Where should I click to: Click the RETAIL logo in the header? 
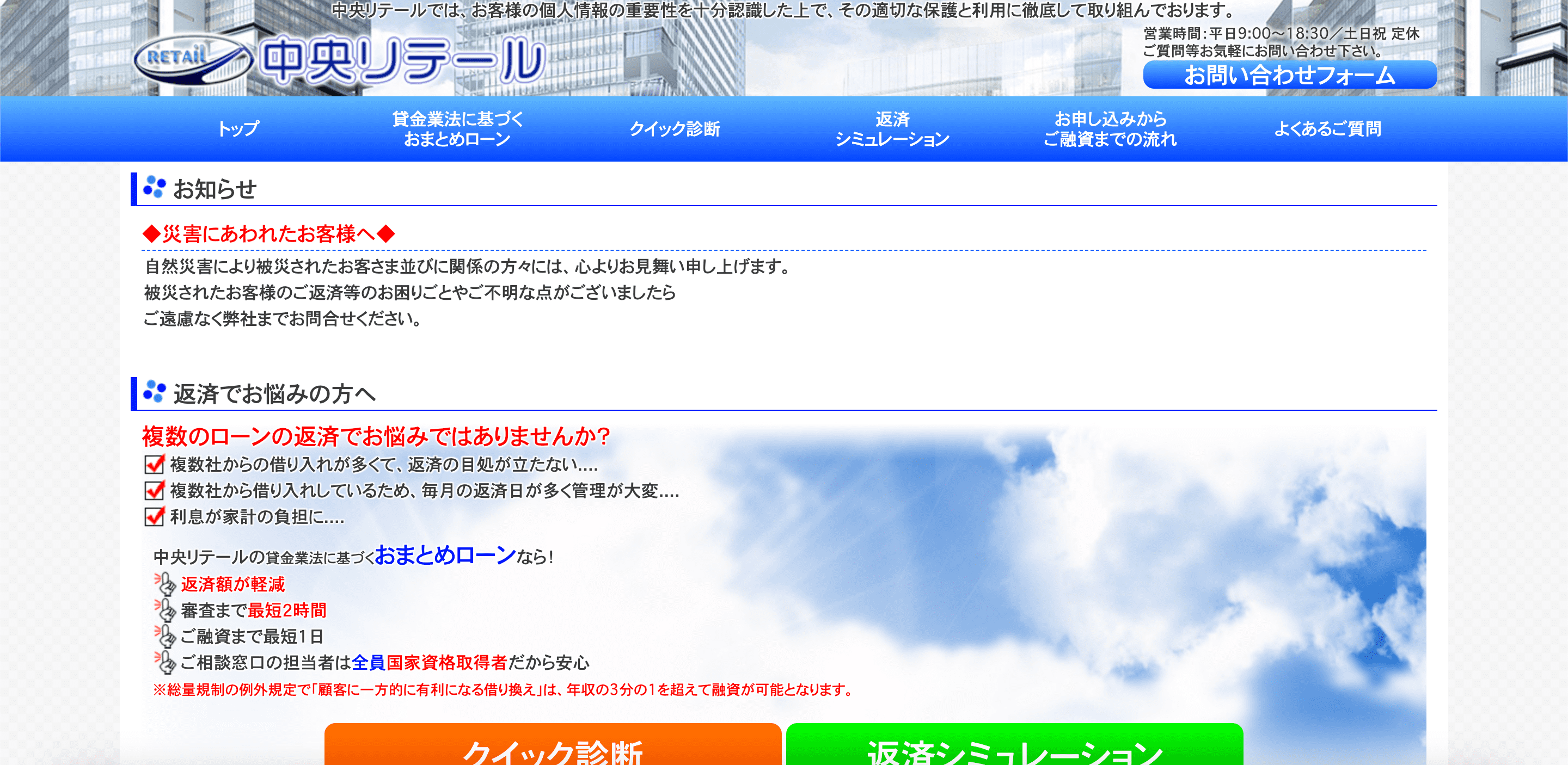(x=189, y=61)
